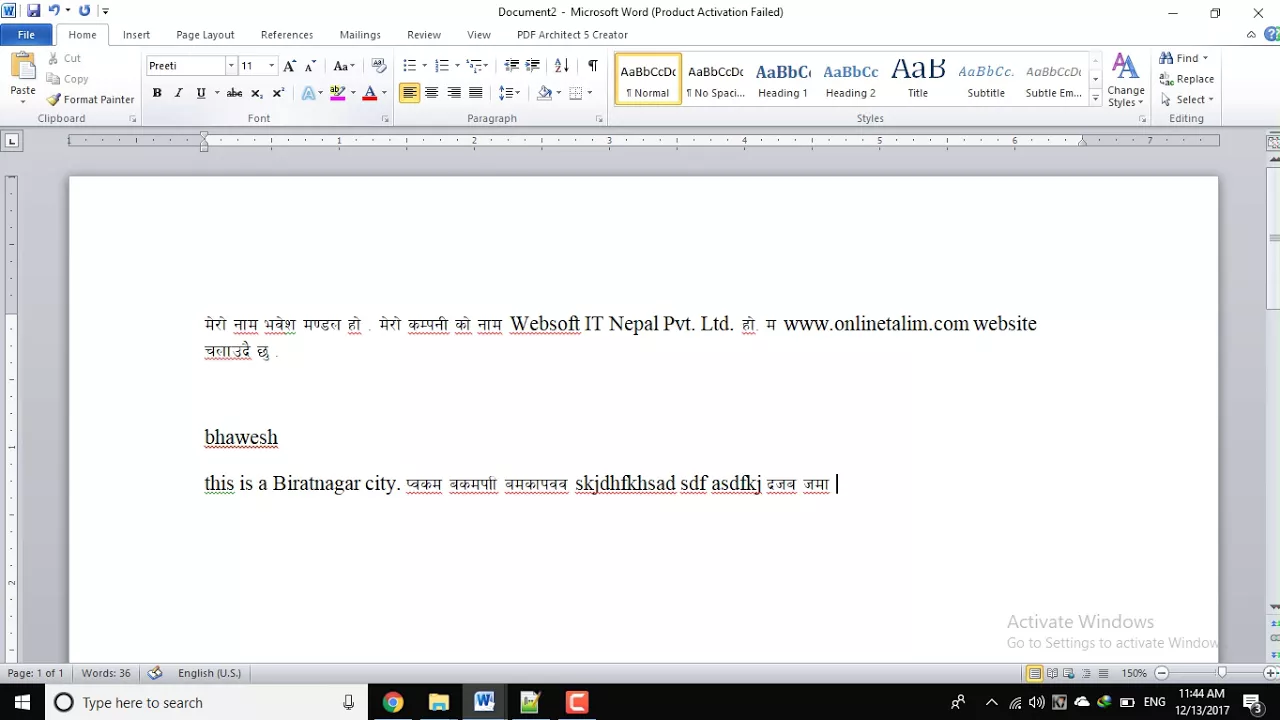Click the Undo arrow icon
1280x720 pixels.
pos(54,11)
